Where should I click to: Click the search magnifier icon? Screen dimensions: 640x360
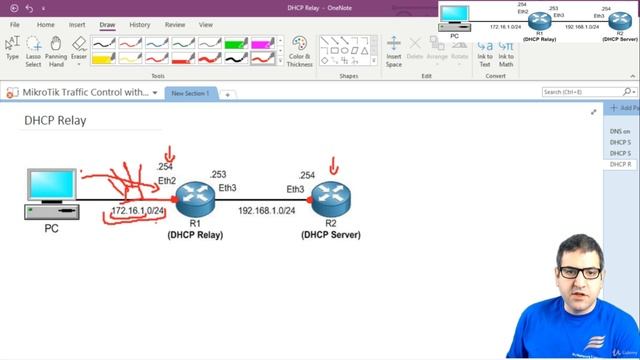click(627, 92)
